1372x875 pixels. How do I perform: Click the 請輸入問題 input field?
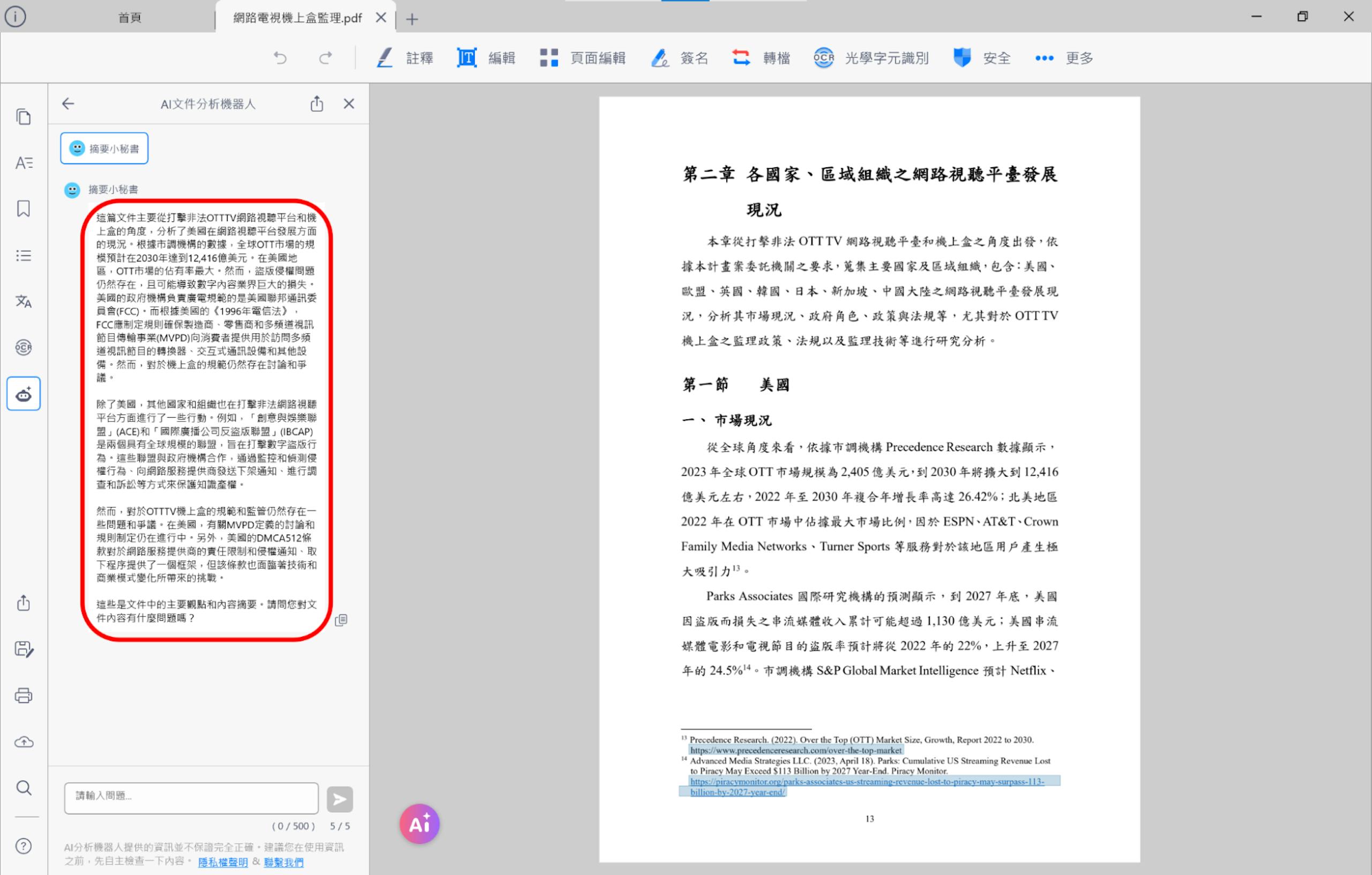pos(191,797)
